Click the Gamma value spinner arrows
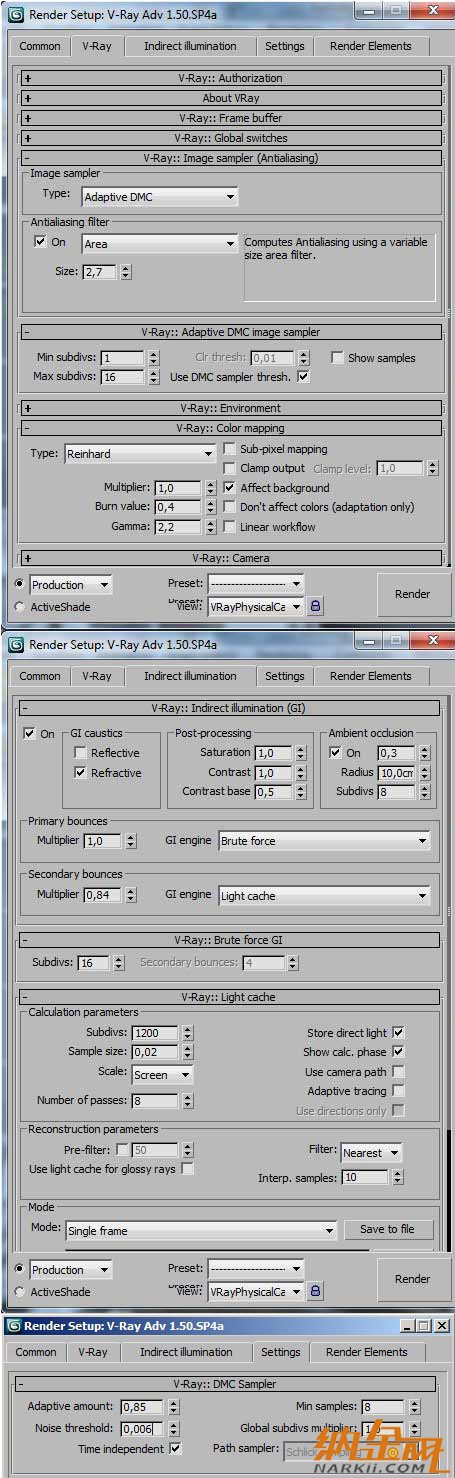Screen dimensions: 455x1478 [x=210, y=526]
